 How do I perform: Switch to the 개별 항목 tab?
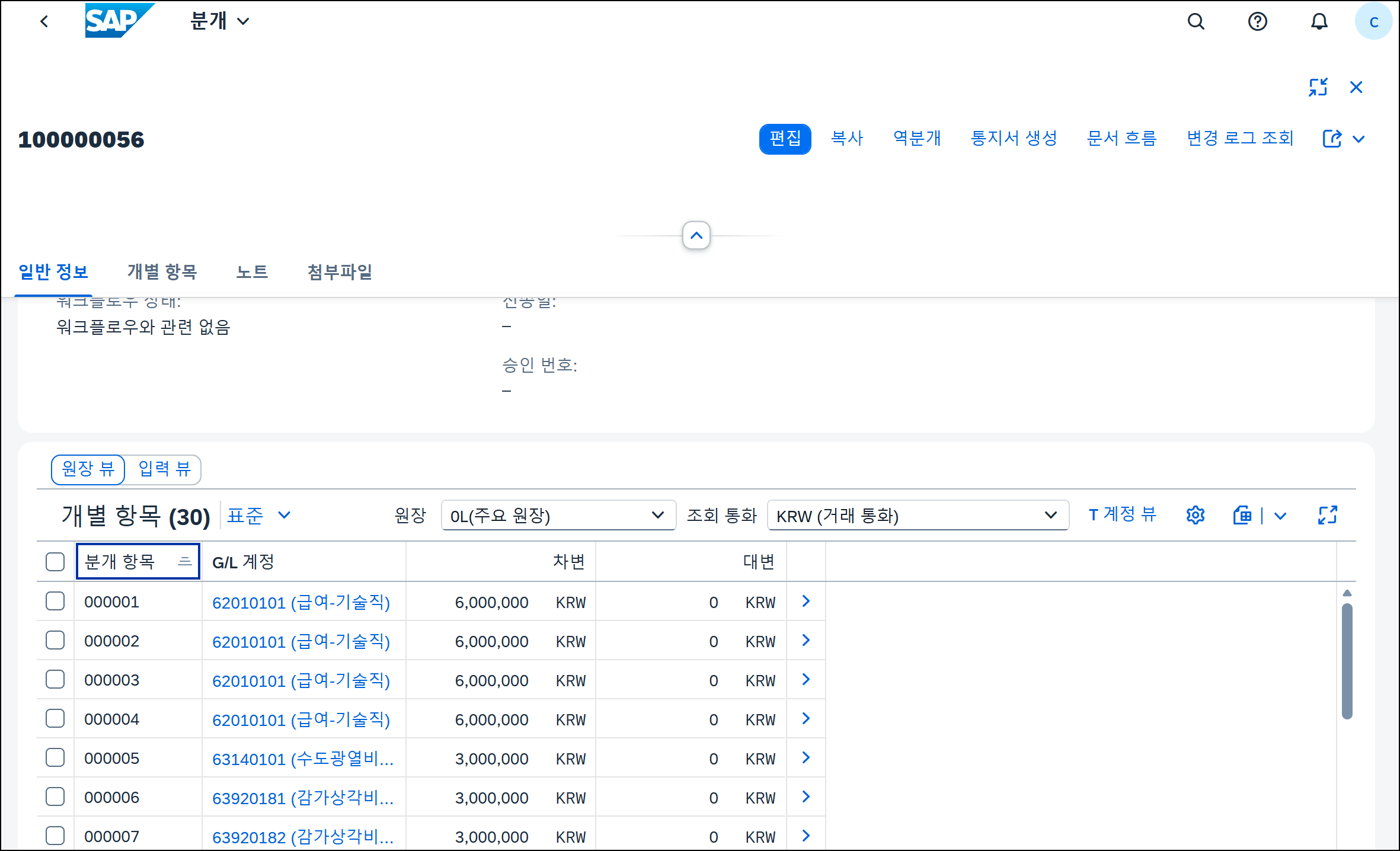162,272
